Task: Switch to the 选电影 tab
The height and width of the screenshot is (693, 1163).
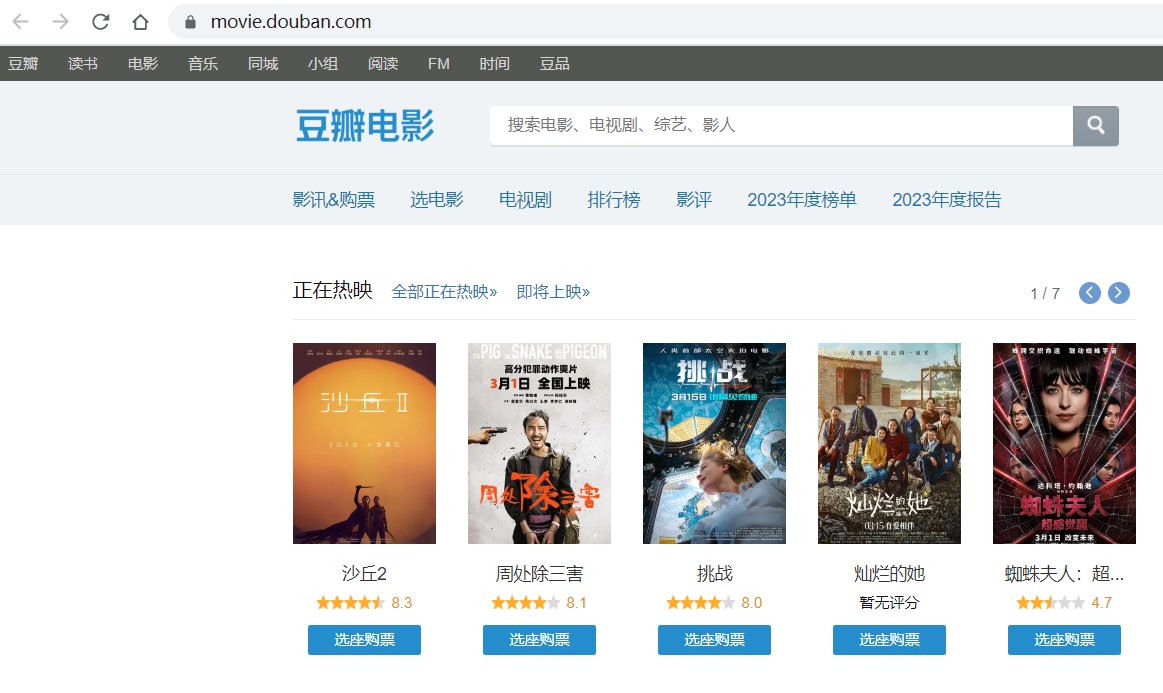Action: [x=437, y=200]
